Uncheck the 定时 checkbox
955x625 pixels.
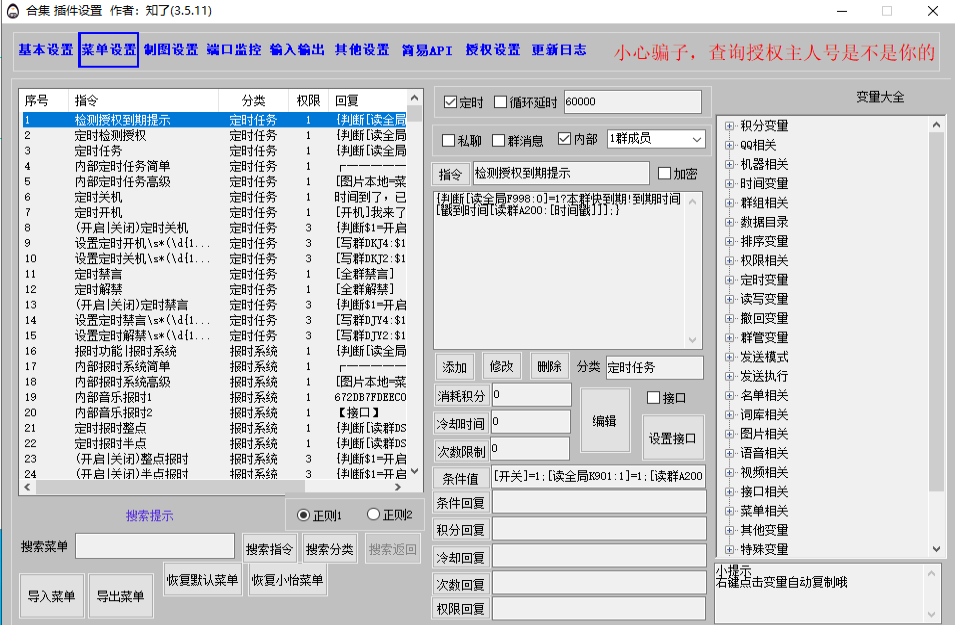(450, 102)
